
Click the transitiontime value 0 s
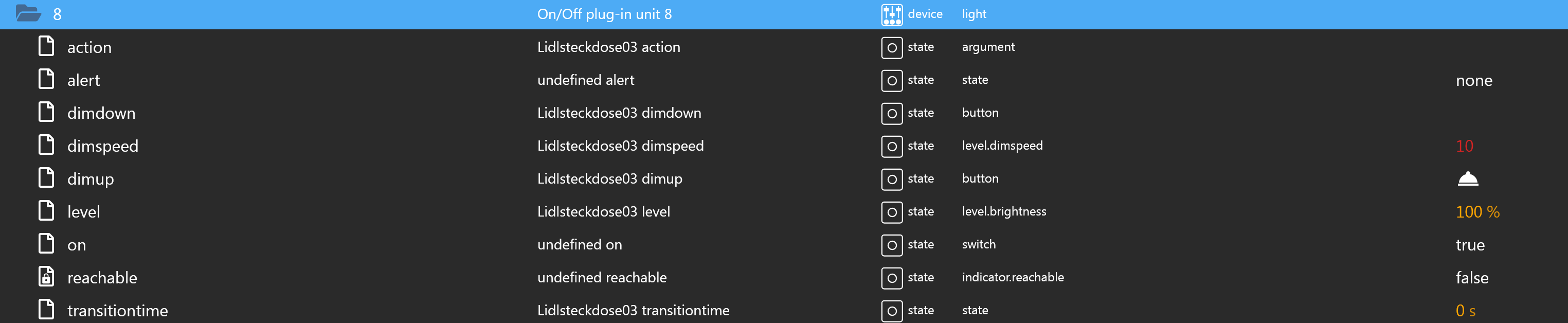(1465, 311)
